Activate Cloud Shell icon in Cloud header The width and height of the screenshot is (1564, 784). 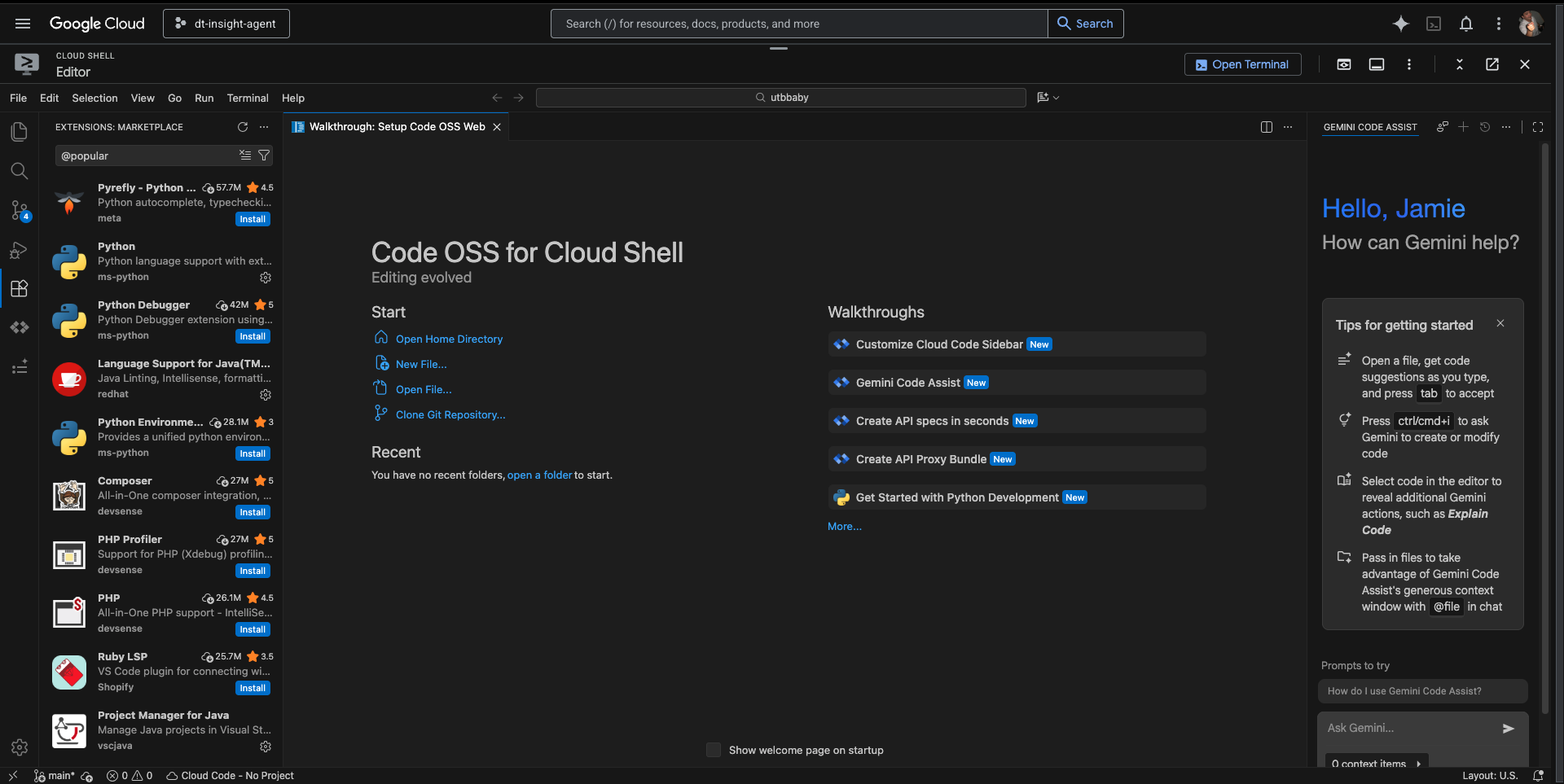pos(1434,24)
